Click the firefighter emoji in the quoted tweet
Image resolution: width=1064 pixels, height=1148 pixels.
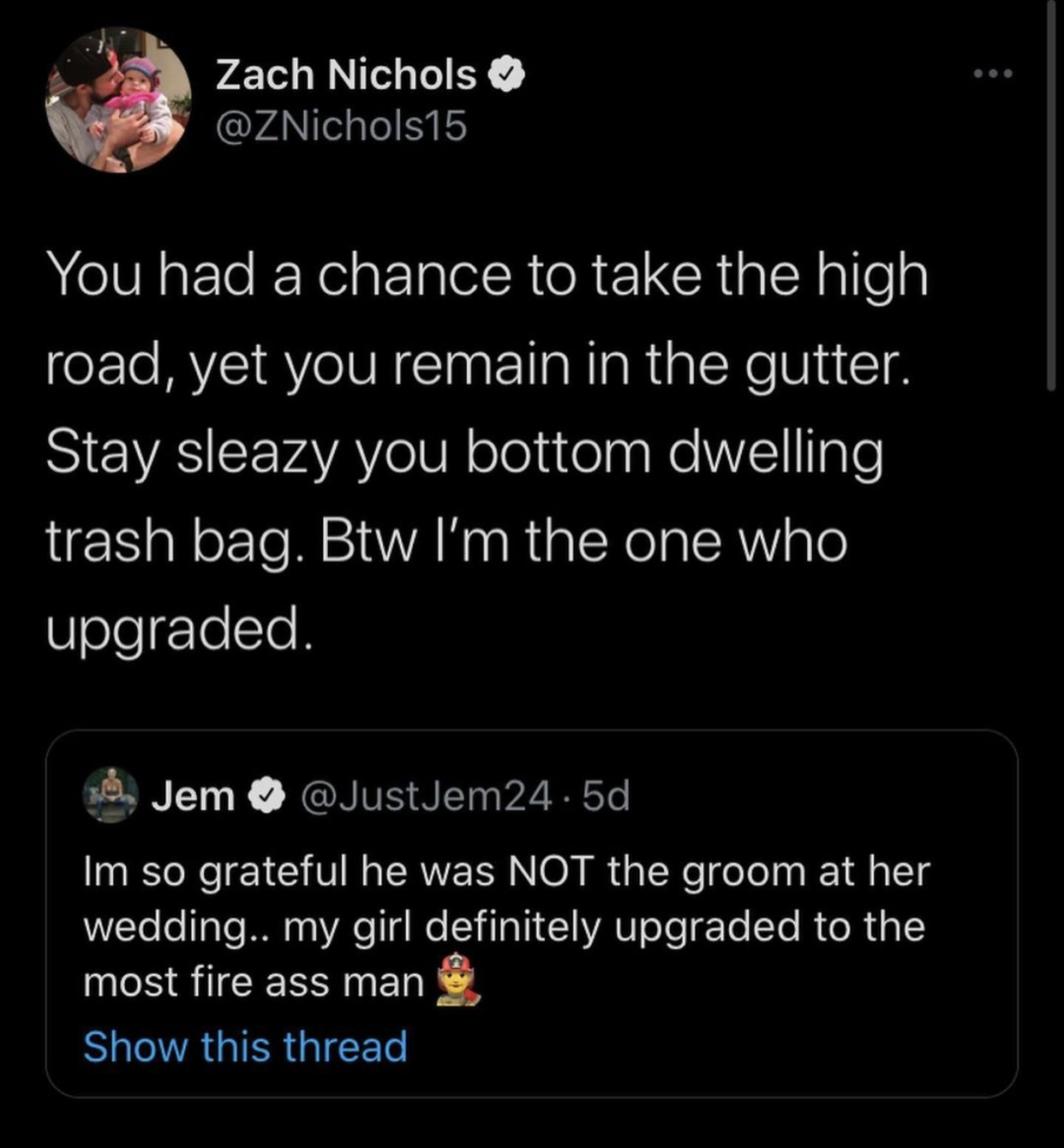click(x=458, y=980)
